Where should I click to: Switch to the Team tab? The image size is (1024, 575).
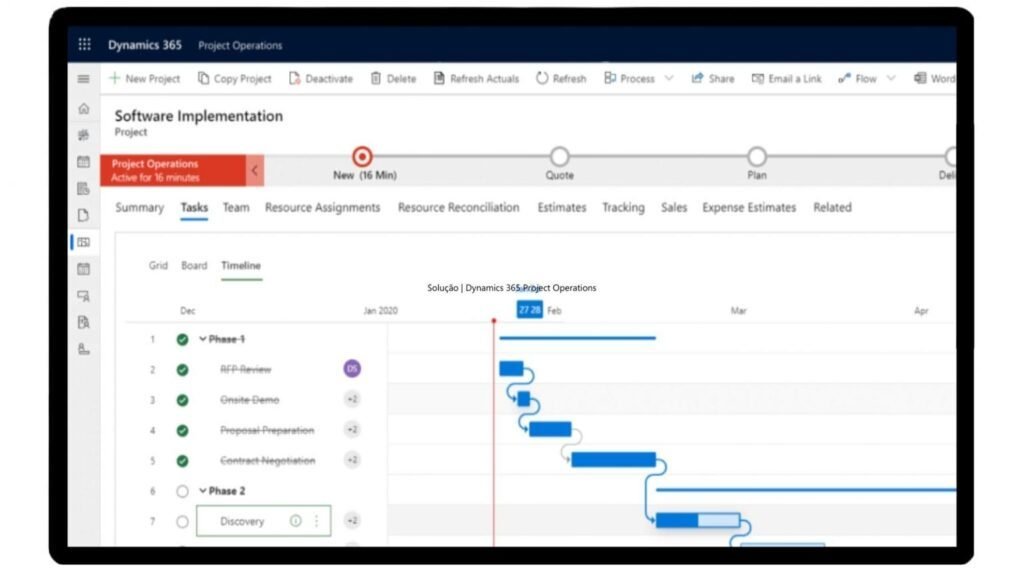pyautogui.click(x=236, y=208)
